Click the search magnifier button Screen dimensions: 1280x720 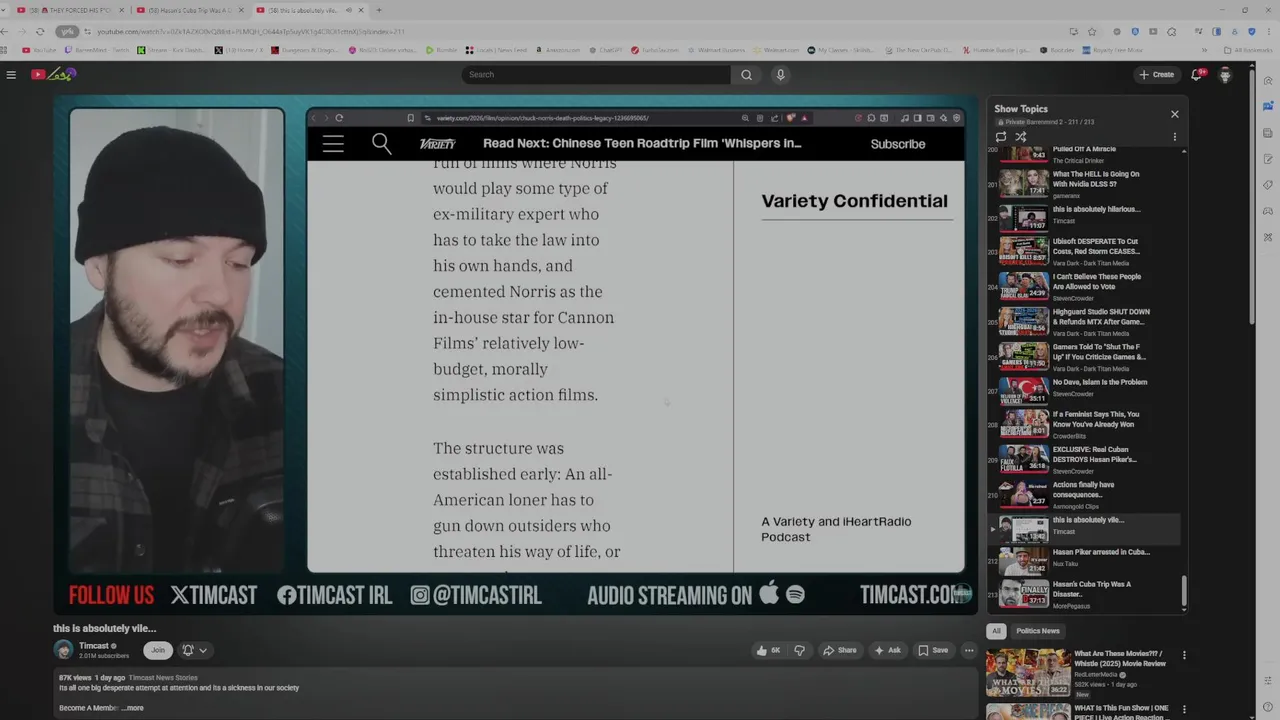746,74
